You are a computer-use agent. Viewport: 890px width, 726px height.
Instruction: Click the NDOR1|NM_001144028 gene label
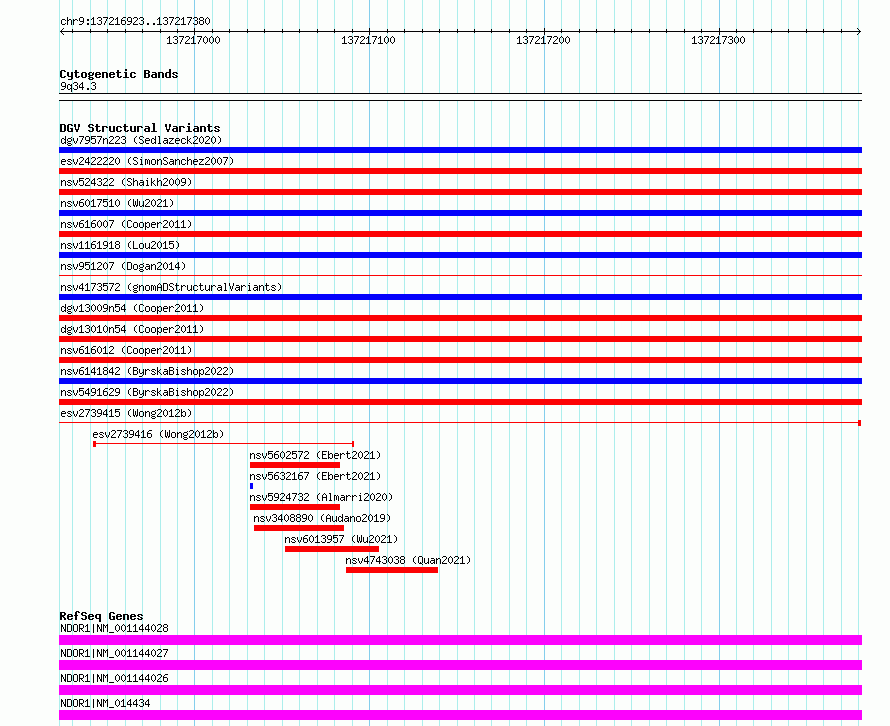114,628
